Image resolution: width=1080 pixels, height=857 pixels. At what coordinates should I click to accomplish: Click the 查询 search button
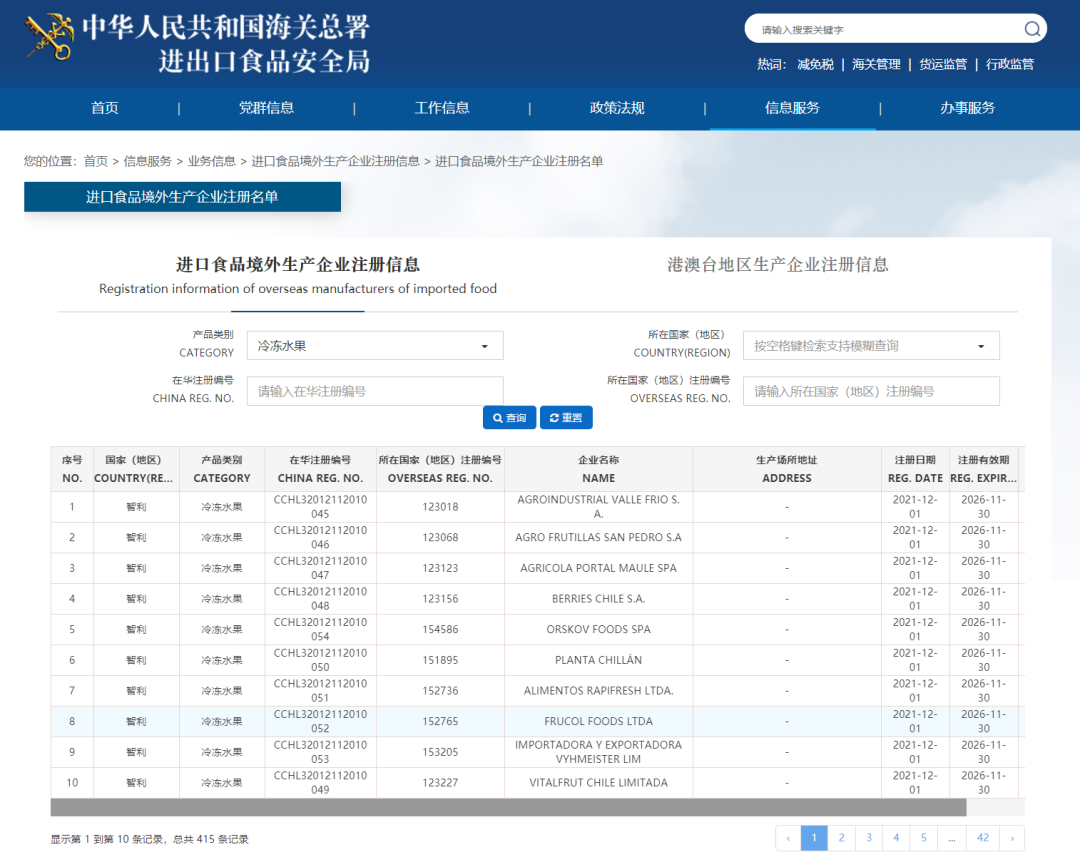tap(509, 418)
